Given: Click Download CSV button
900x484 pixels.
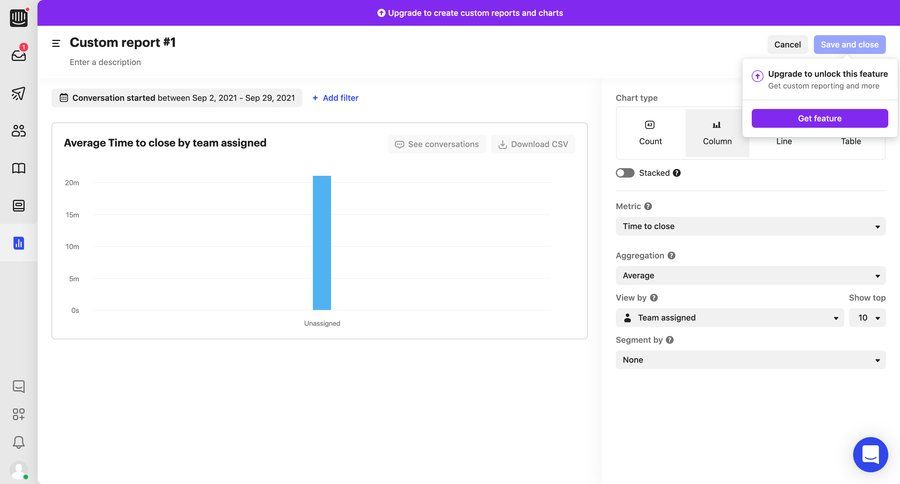Looking at the screenshot, I should coord(533,144).
